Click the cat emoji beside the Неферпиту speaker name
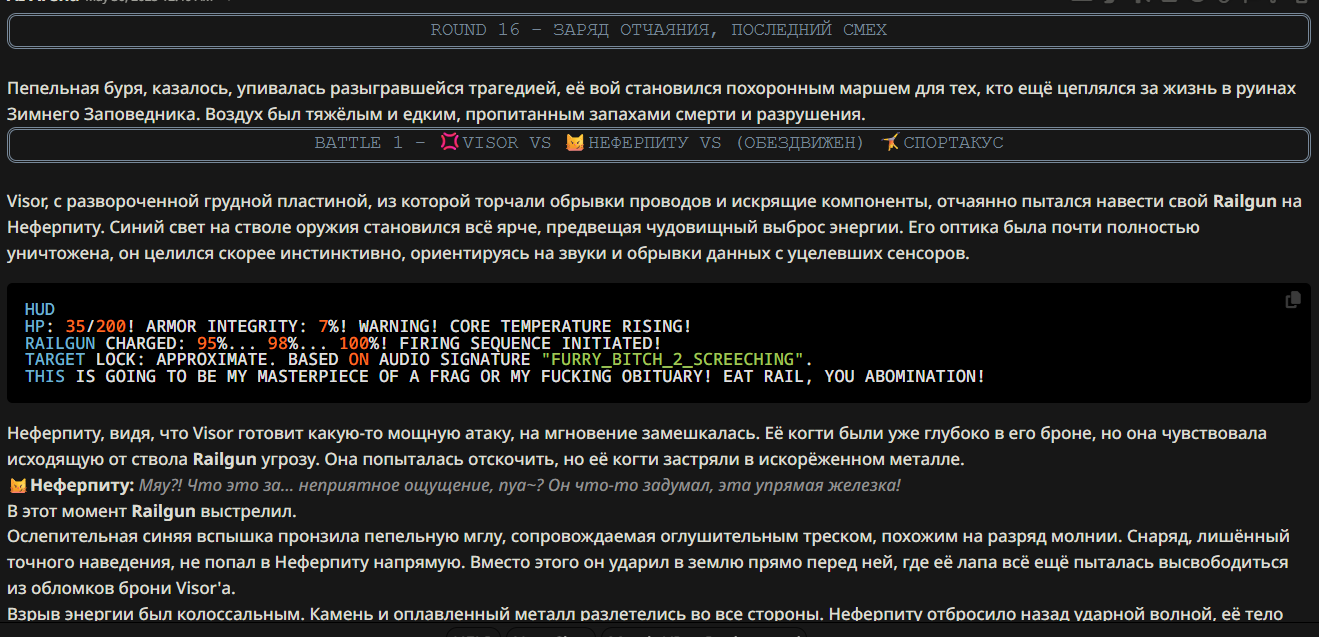The height and width of the screenshot is (637, 1319). tap(17, 486)
